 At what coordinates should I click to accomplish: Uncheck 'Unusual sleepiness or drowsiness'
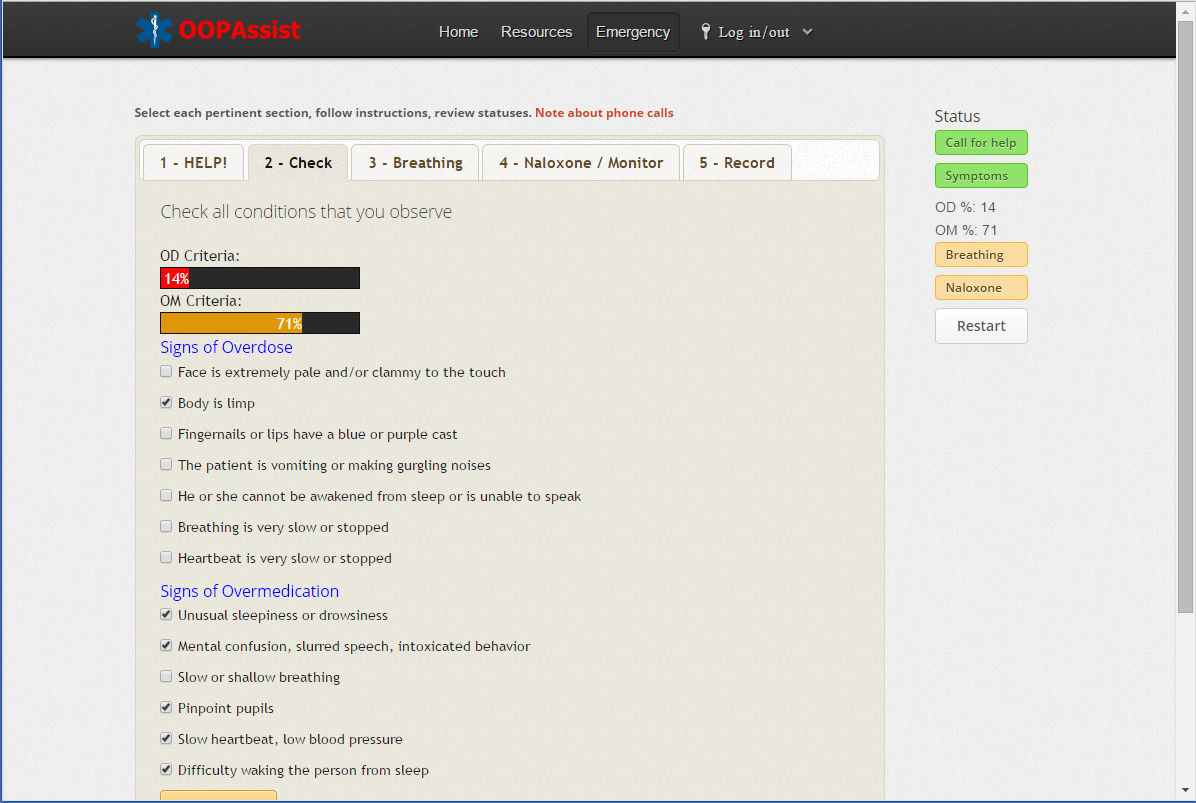166,614
